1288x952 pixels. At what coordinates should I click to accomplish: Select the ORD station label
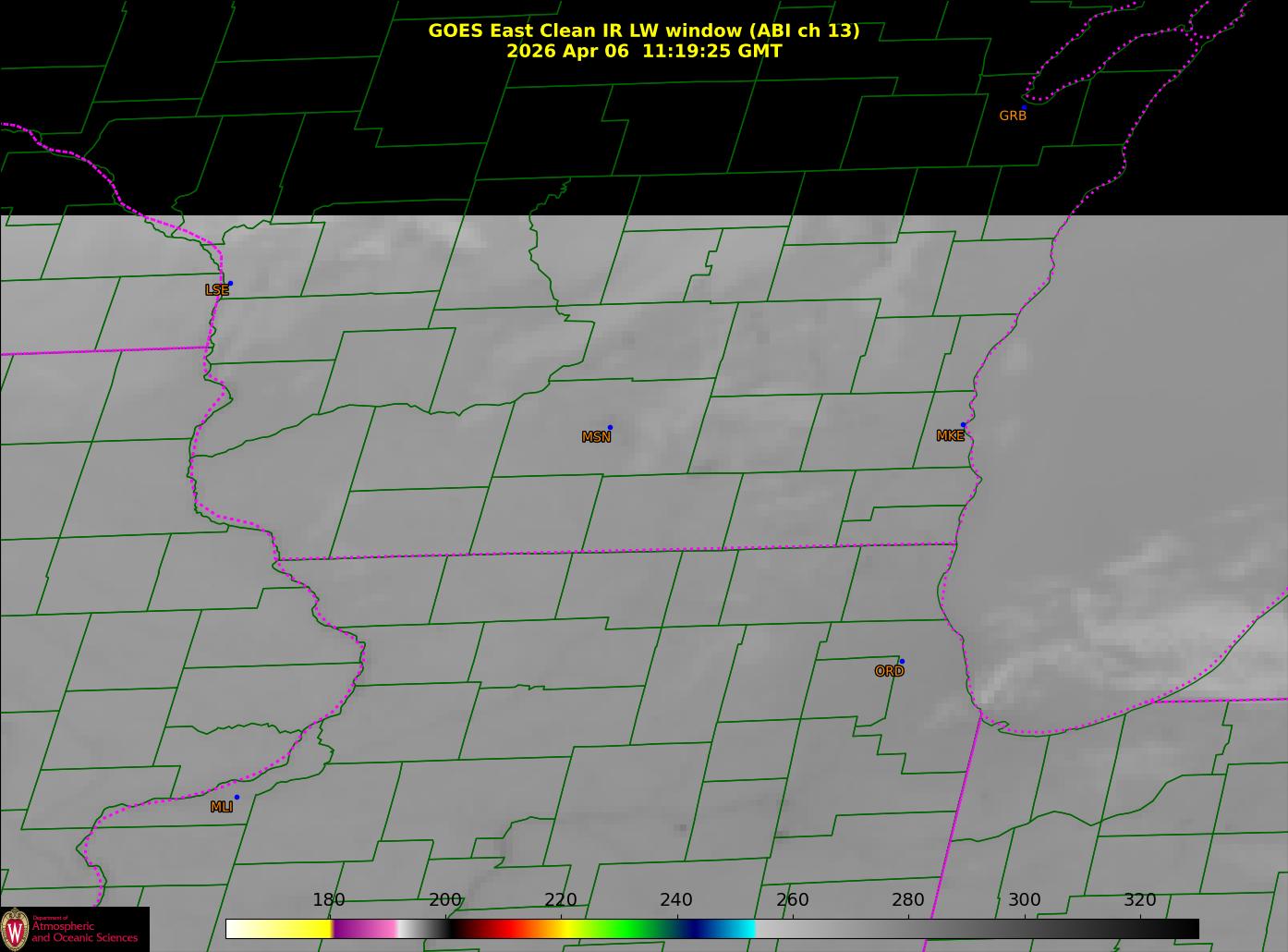coord(889,671)
